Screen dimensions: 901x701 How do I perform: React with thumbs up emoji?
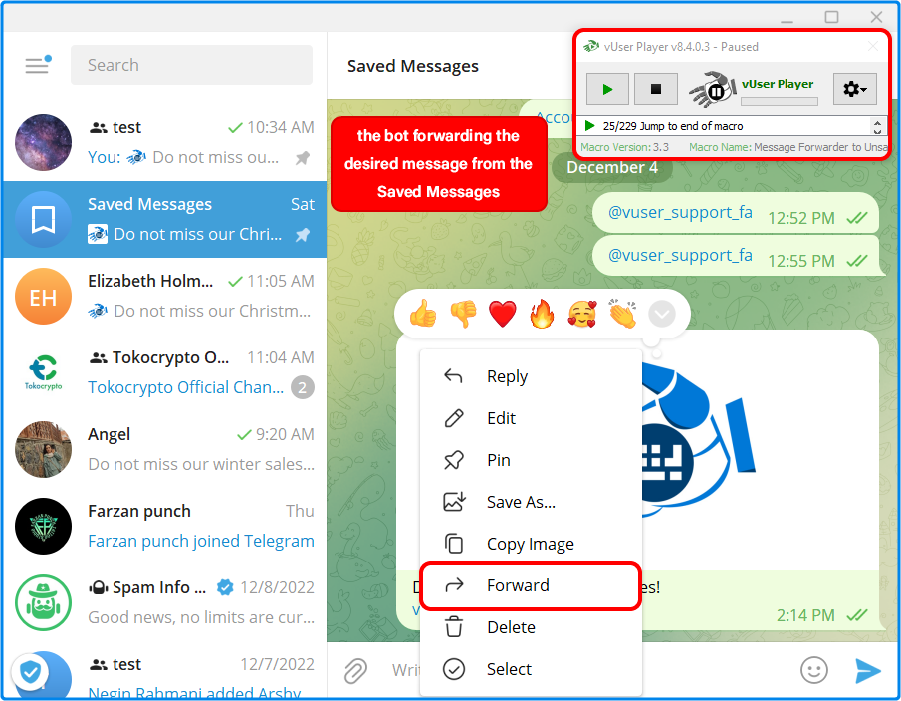423,314
